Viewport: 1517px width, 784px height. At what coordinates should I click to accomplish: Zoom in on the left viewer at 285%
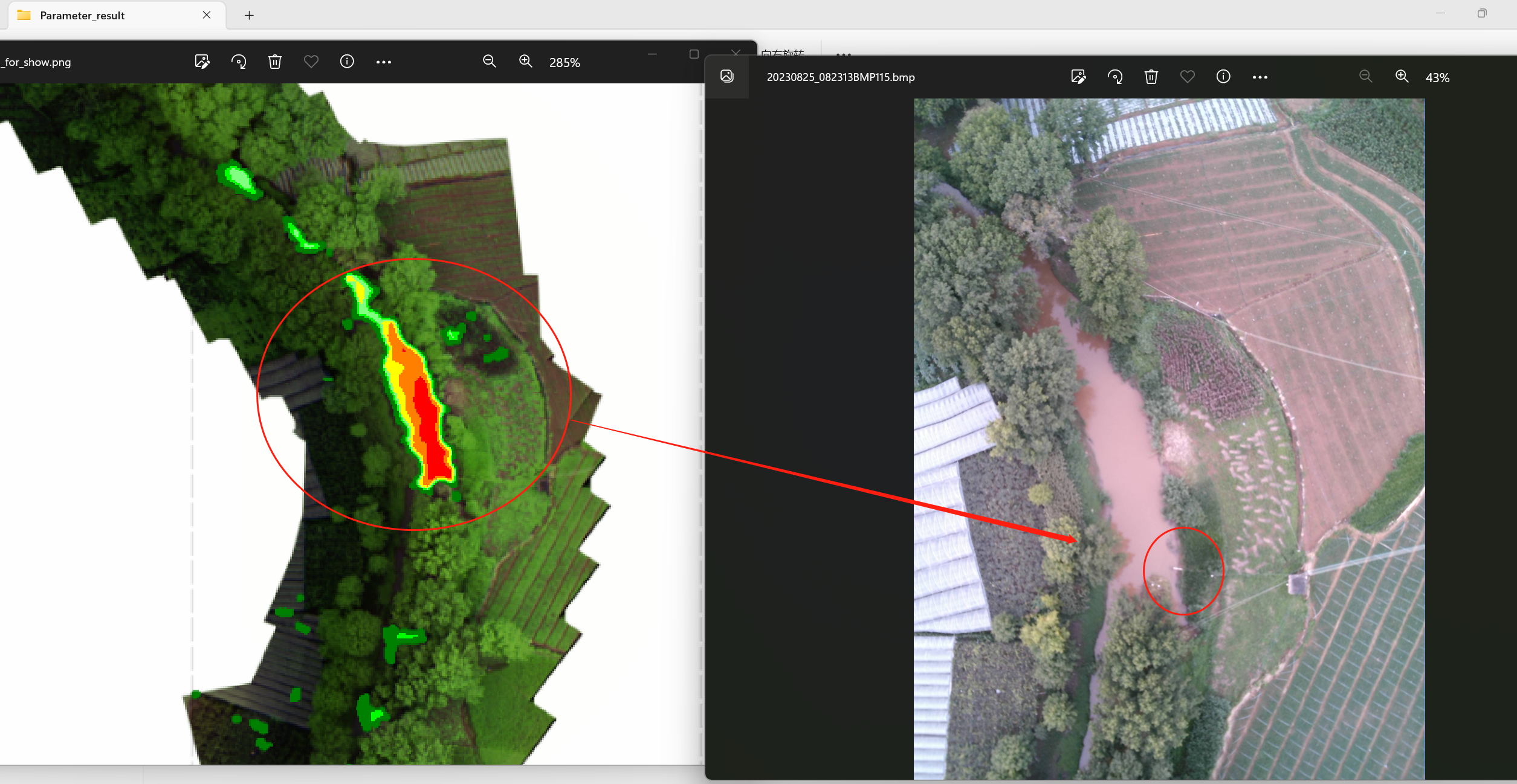click(526, 62)
